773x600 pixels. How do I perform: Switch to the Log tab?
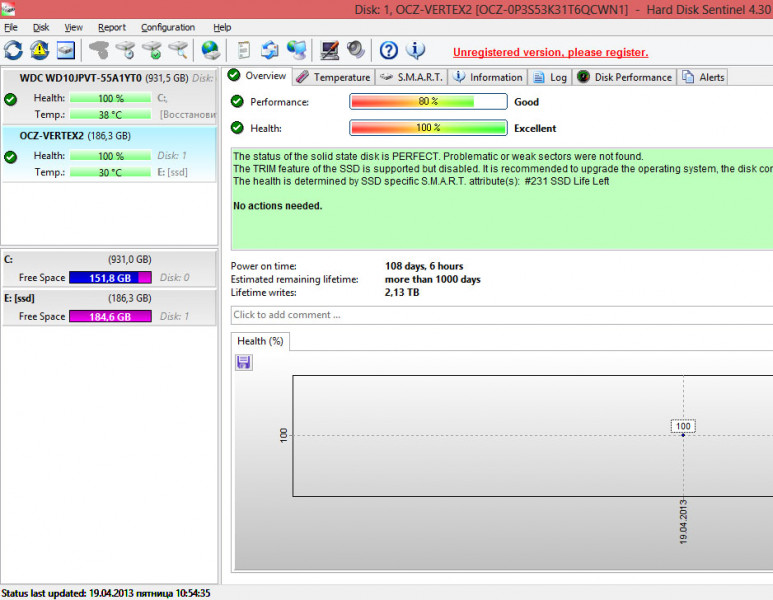(x=550, y=77)
